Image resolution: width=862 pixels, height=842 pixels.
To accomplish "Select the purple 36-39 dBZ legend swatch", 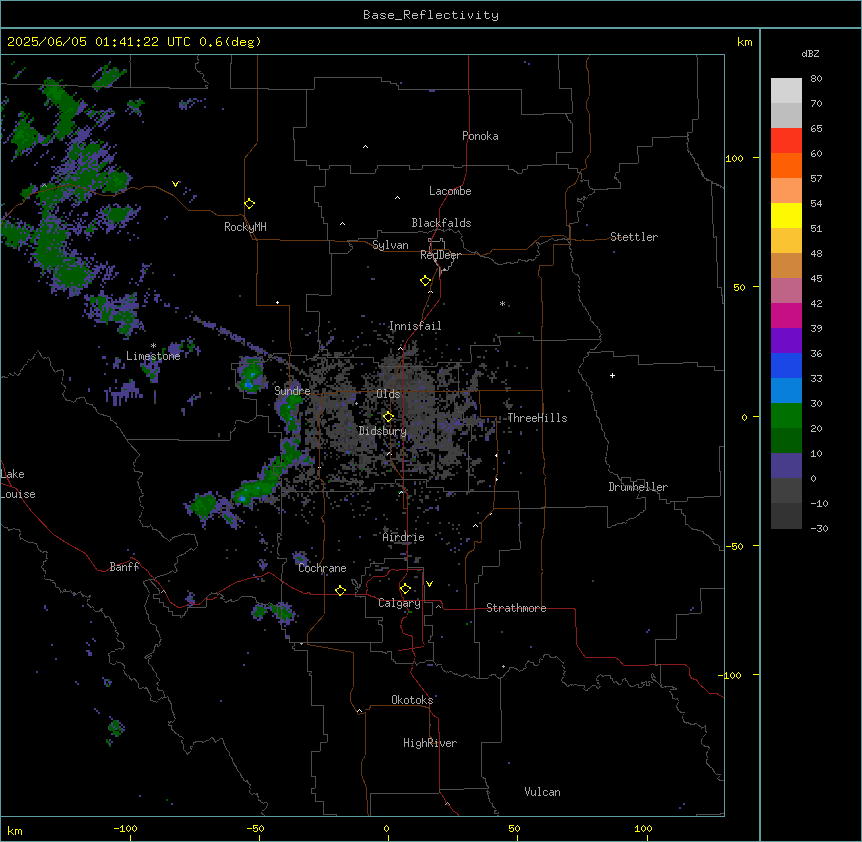I will pyautogui.click(x=786, y=341).
